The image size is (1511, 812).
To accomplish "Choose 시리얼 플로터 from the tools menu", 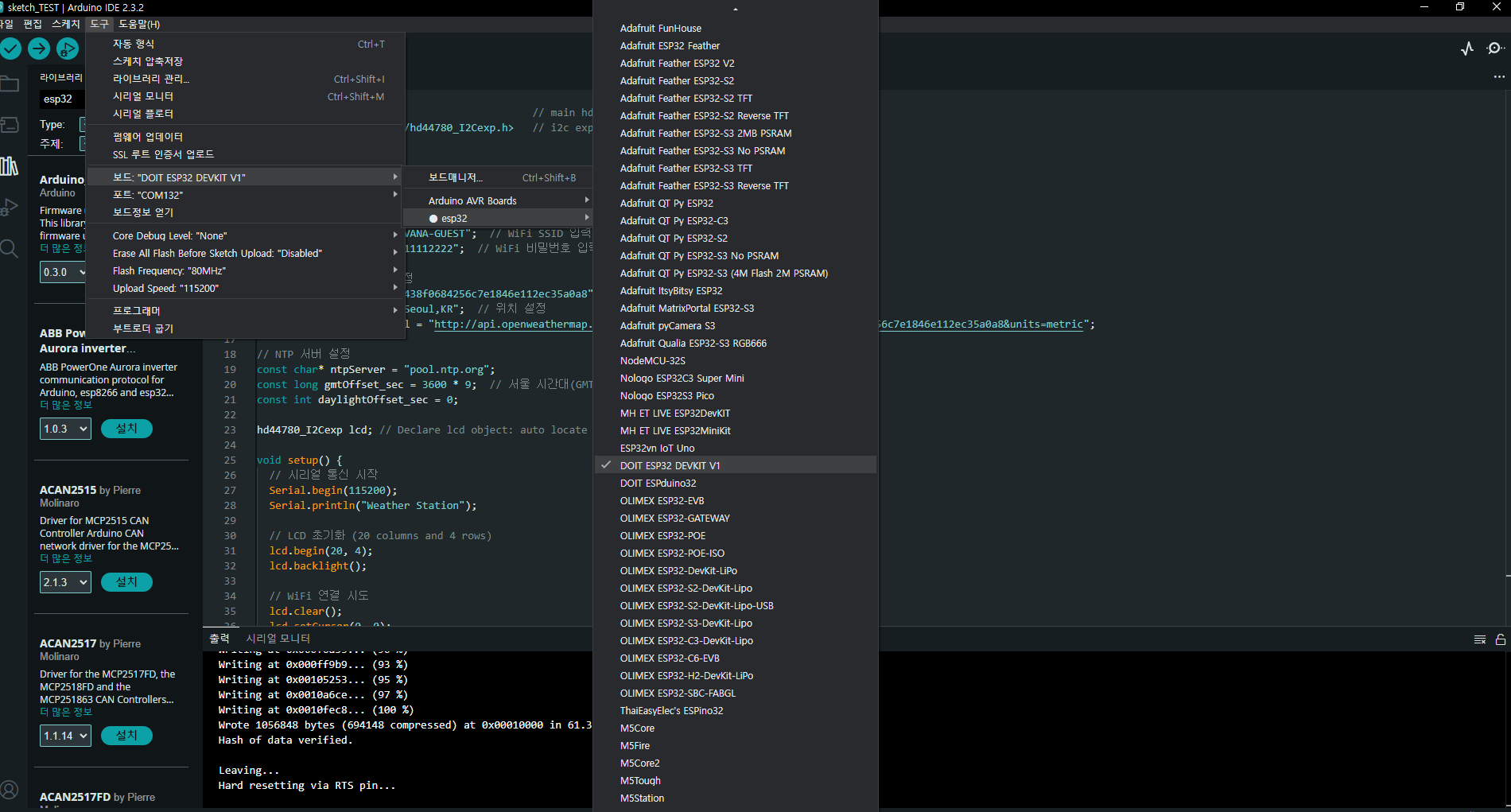I will [246, 115].
